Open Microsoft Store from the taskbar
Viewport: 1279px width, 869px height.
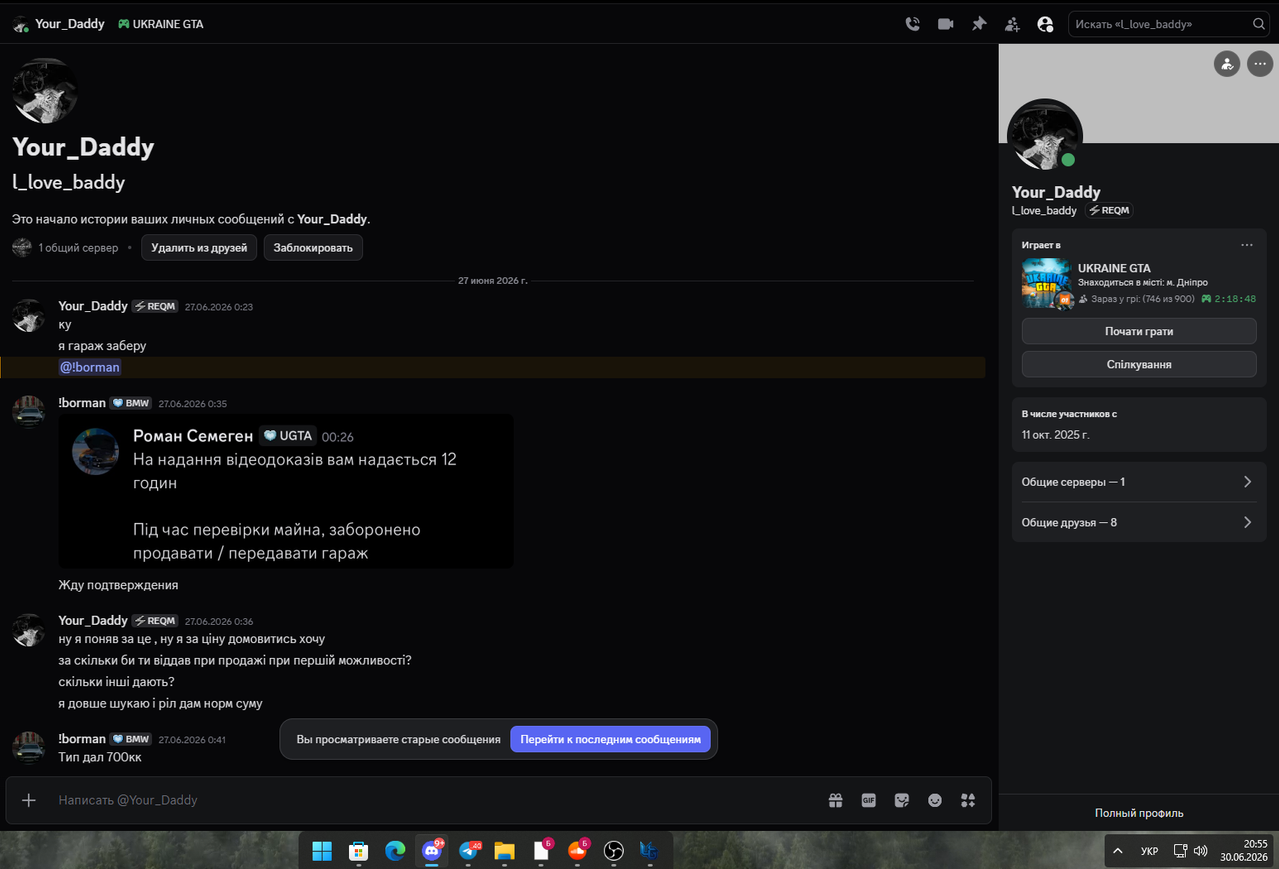tap(358, 851)
